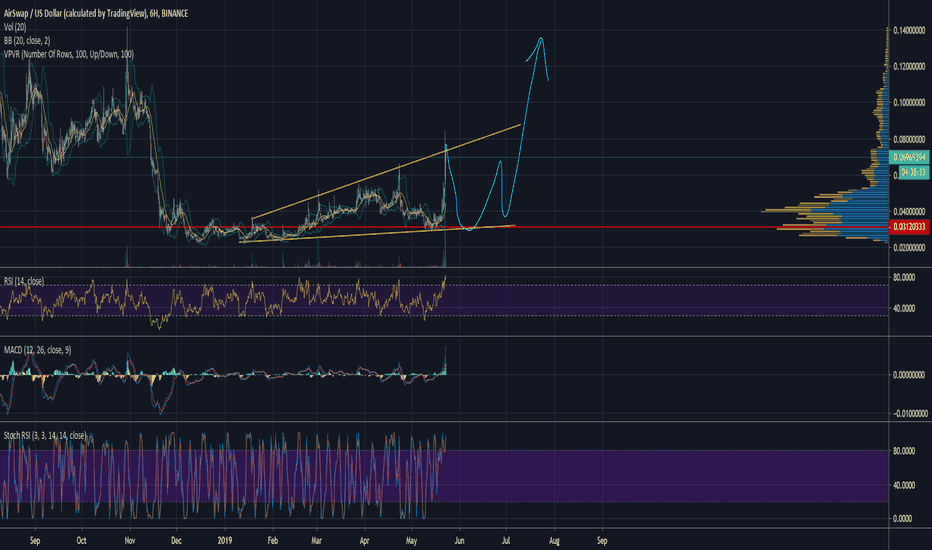The image size is (932, 550).
Task: Click the May label on the time axis
Action: [x=412, y=540]
